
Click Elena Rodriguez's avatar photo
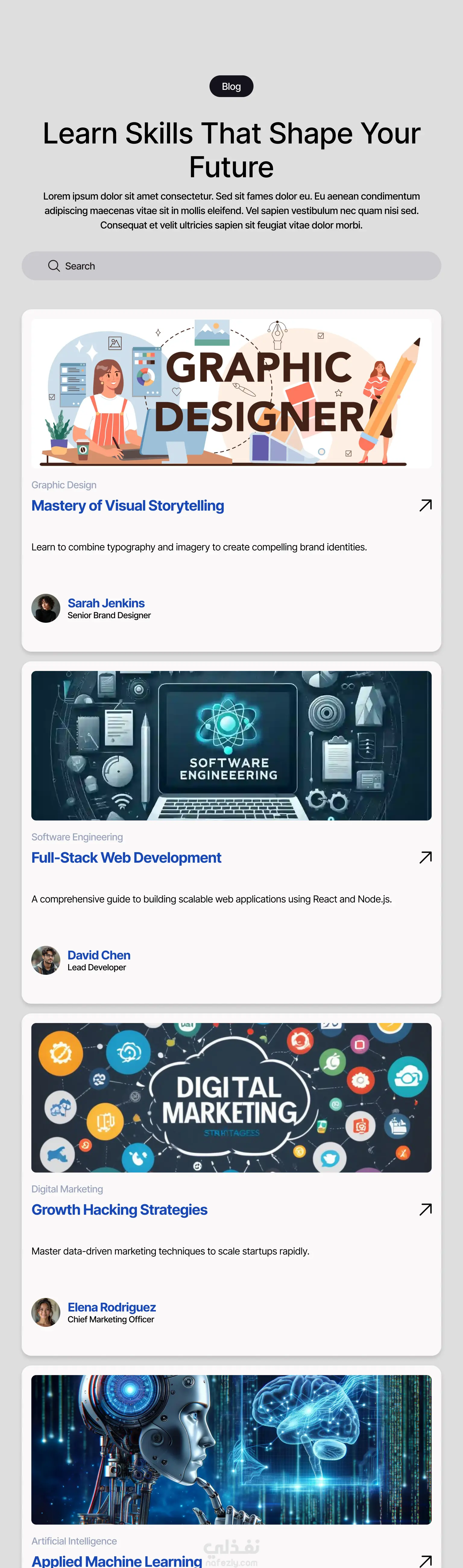click(46, 1312)
